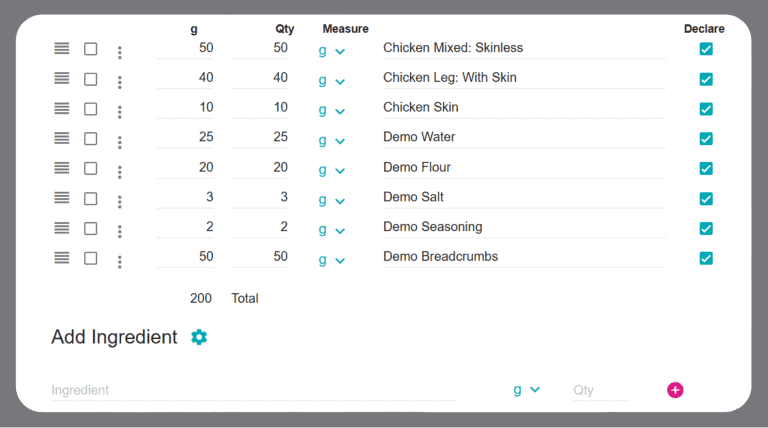This screenshot has height=428, width=768.
Task: Open three-dot menu for Chicken Leg row
Action: 120,82
